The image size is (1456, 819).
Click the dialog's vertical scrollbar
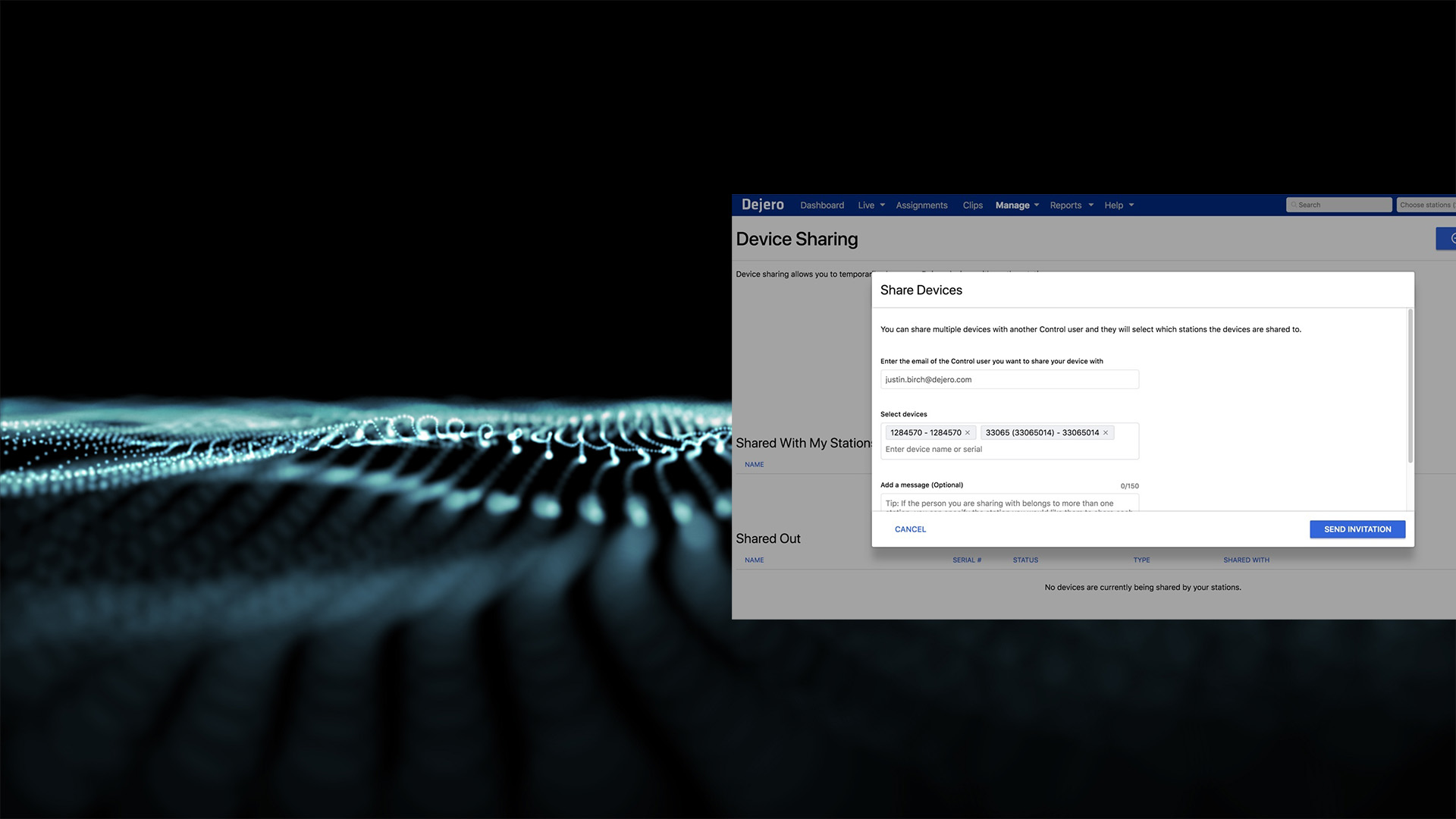coord(1410,387)
